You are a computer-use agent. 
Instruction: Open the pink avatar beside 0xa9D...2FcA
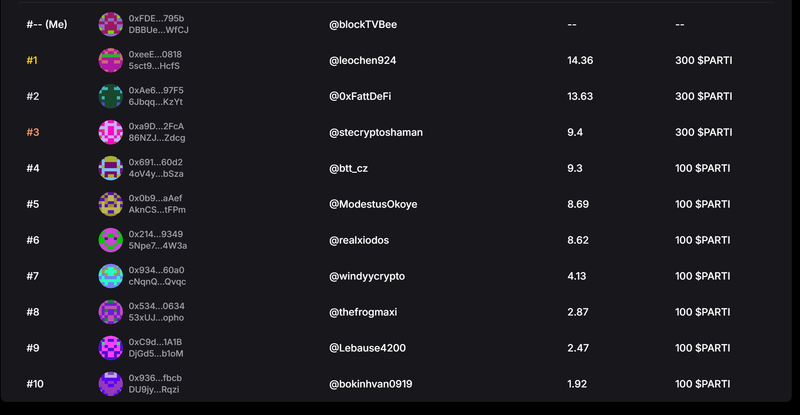tap(110, 132)
